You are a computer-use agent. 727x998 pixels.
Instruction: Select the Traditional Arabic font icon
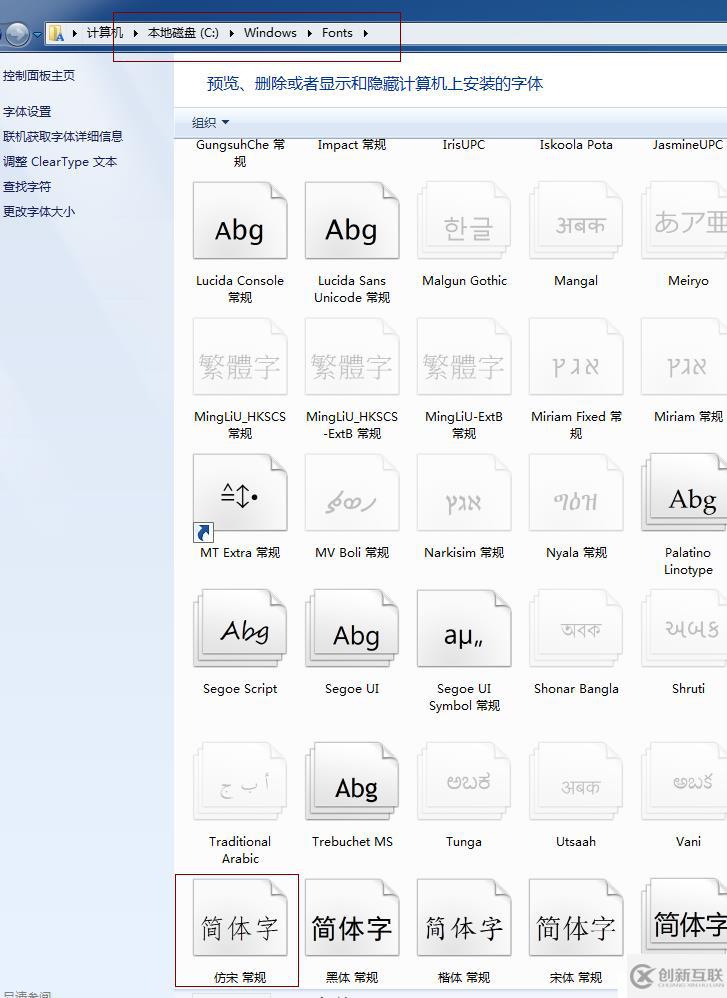click(240, 782)
